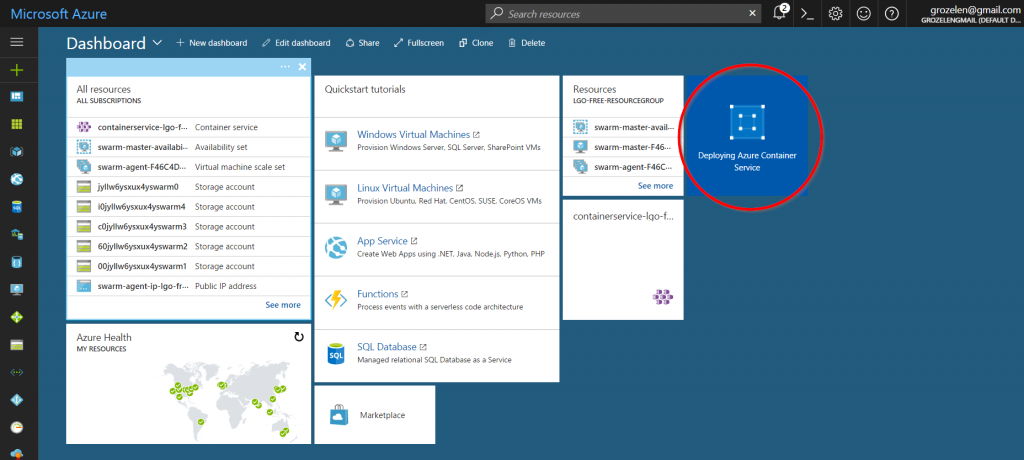Click the feedback smiley icon
This screenshot has width=1024, height=460.
(864, 14)
